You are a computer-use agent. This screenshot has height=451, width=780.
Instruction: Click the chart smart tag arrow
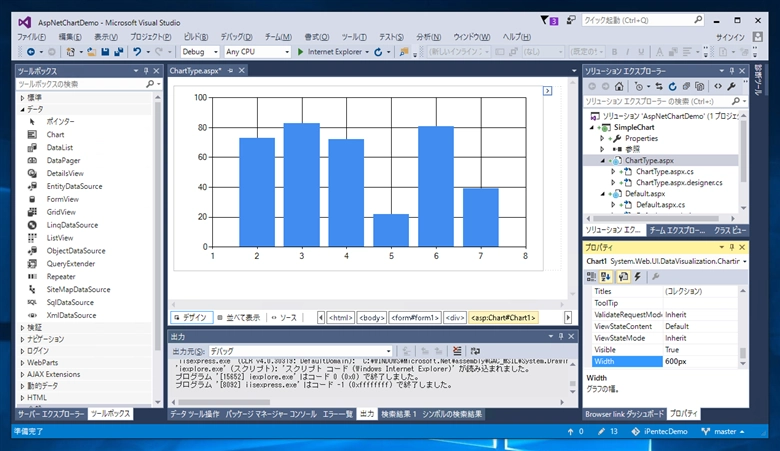(547, 91)
